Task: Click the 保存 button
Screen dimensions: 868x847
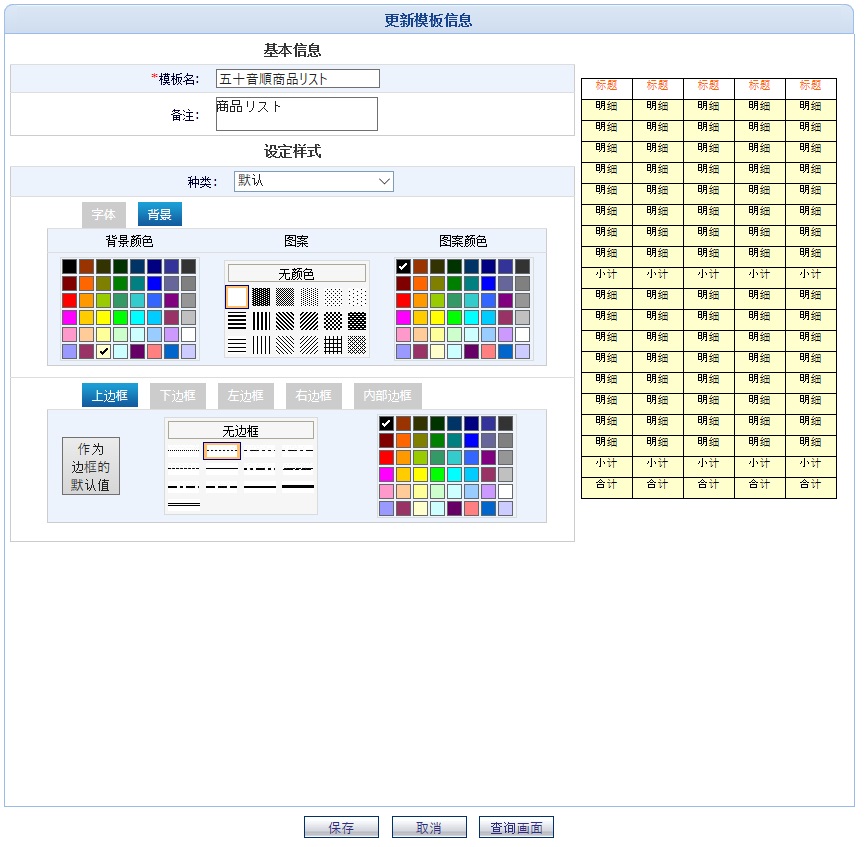Action: tap(341, 828)
